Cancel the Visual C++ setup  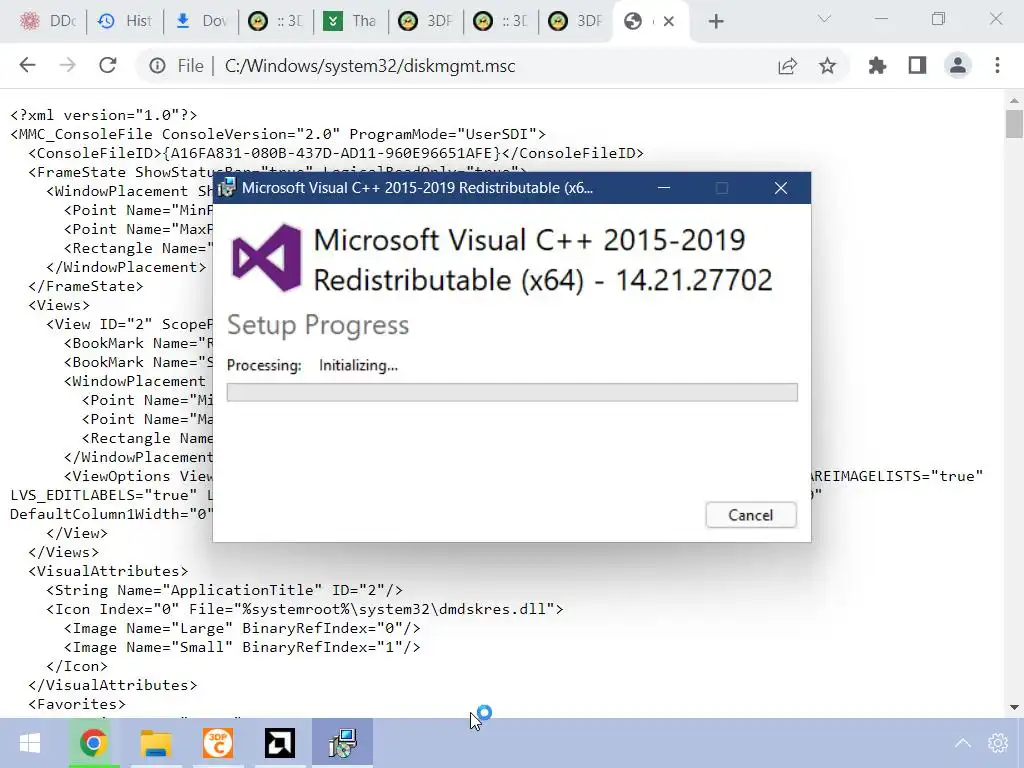(751, 515)
